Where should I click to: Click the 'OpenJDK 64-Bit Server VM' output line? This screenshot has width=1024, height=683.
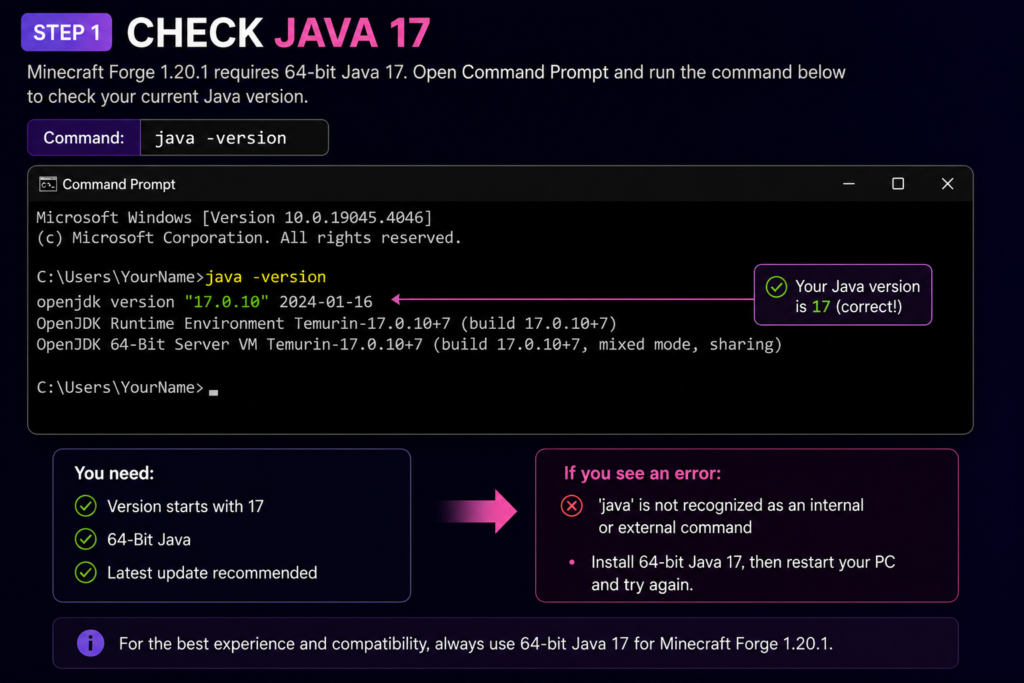(x=409, y=344)
